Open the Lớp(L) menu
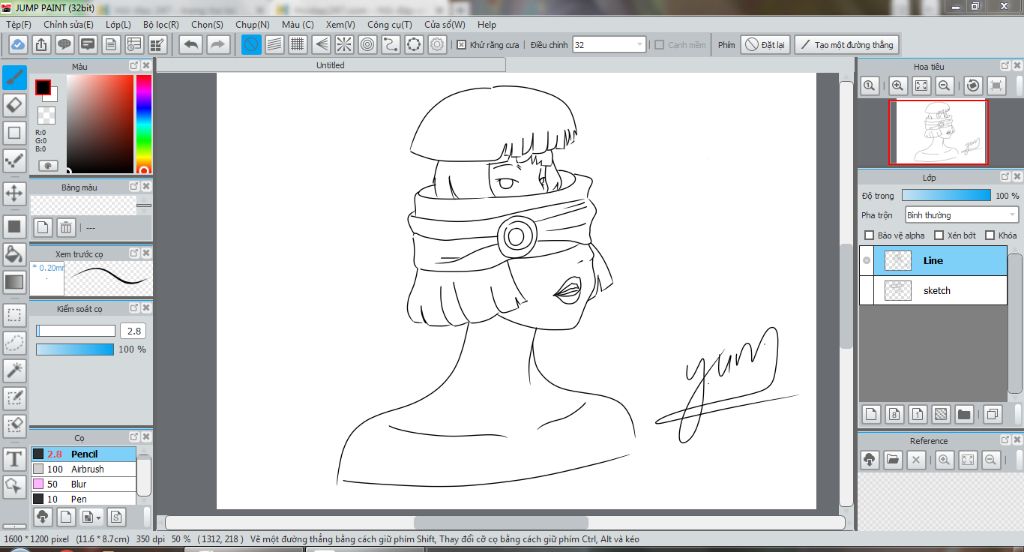 (118, 24)
